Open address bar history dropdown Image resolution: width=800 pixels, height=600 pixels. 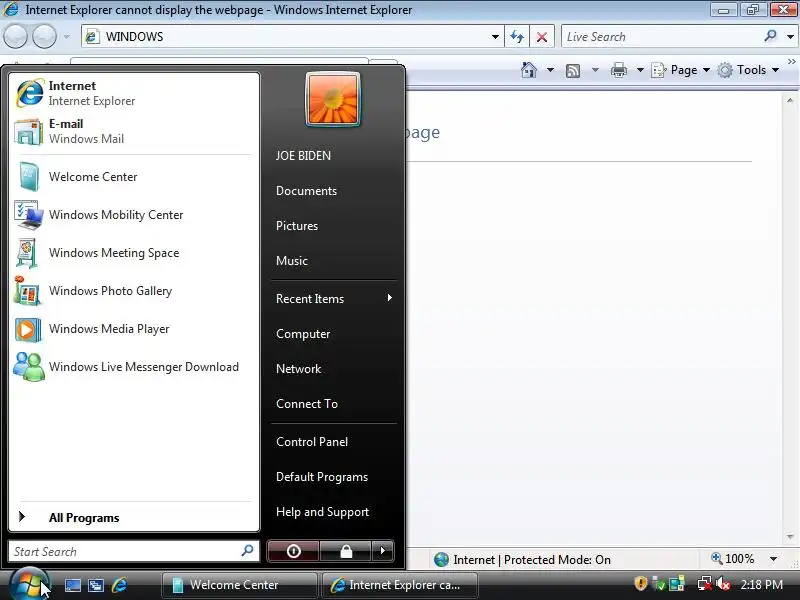pos(495,37)
